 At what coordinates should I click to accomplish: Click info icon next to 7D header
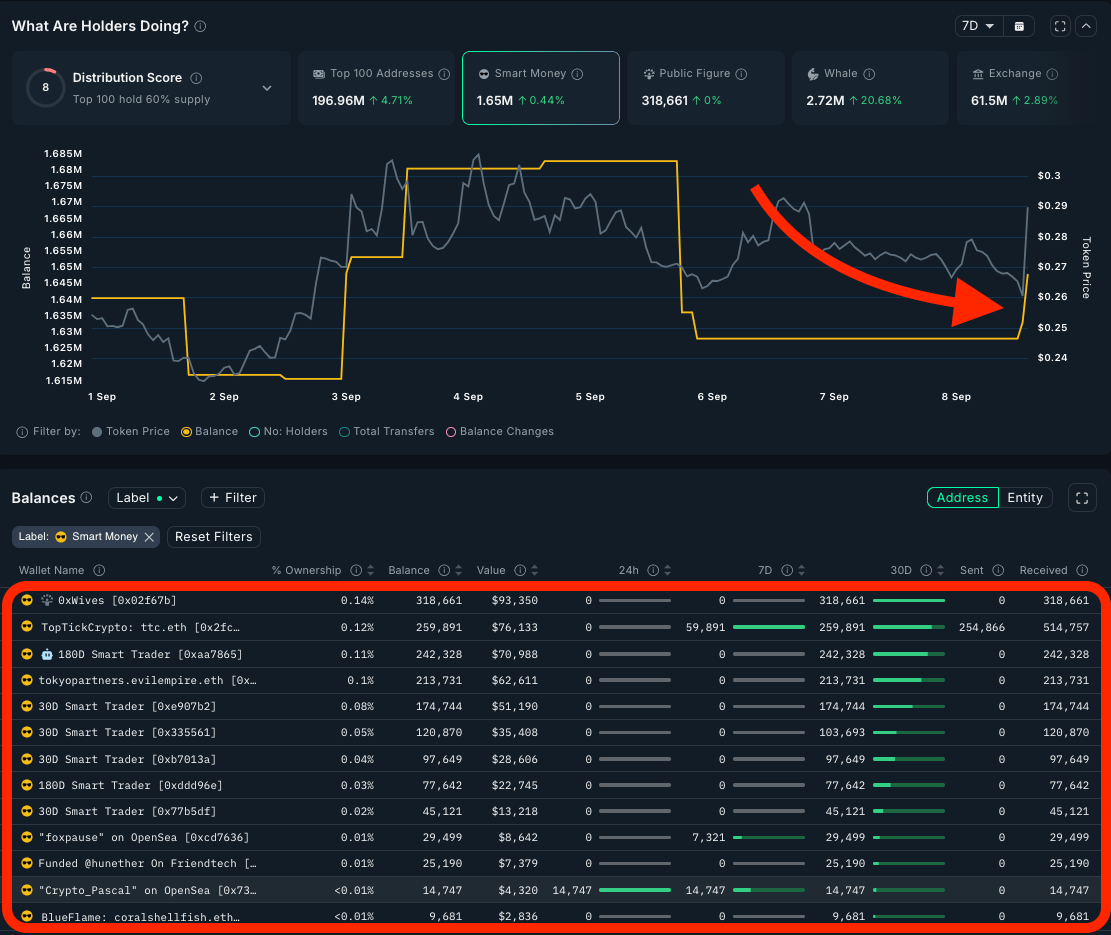click(787, 570)
